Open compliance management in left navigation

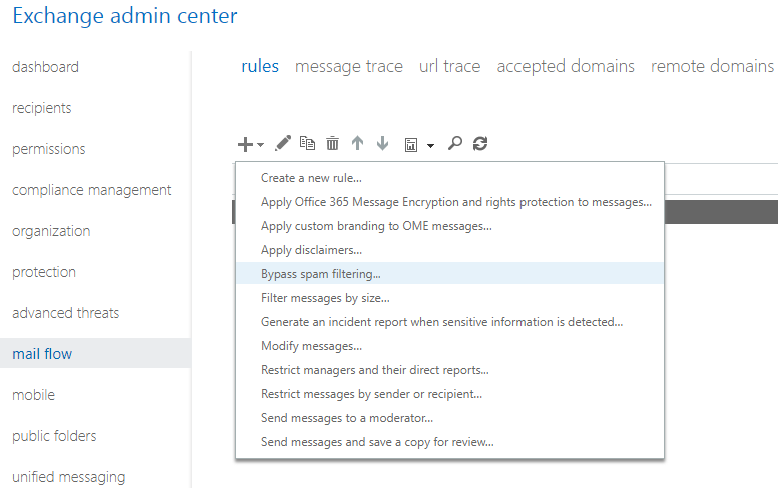pyautogui.click(x=92, y=190)
